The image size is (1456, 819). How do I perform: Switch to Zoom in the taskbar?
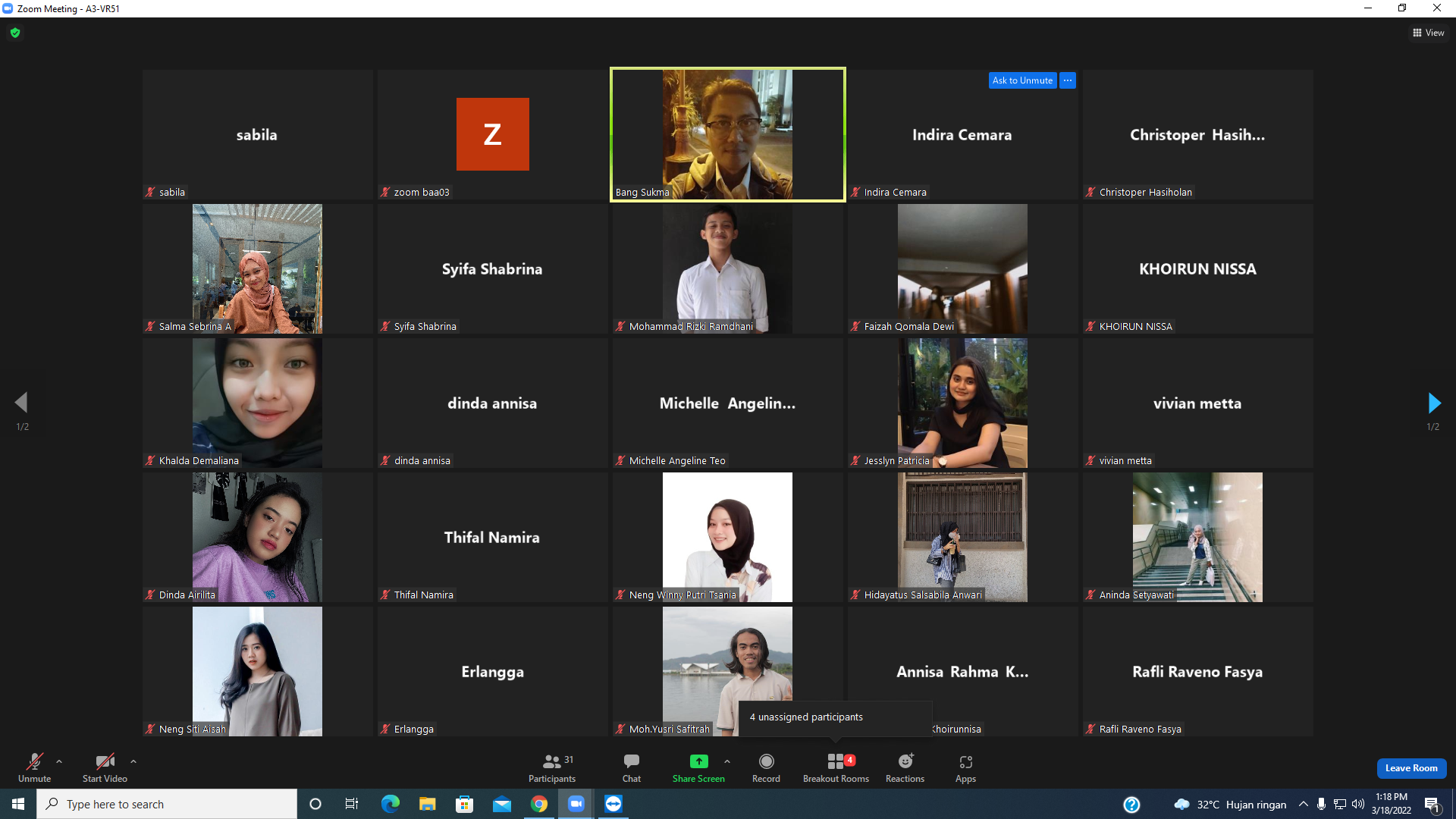pyautogui.click(x=576, y=804)
